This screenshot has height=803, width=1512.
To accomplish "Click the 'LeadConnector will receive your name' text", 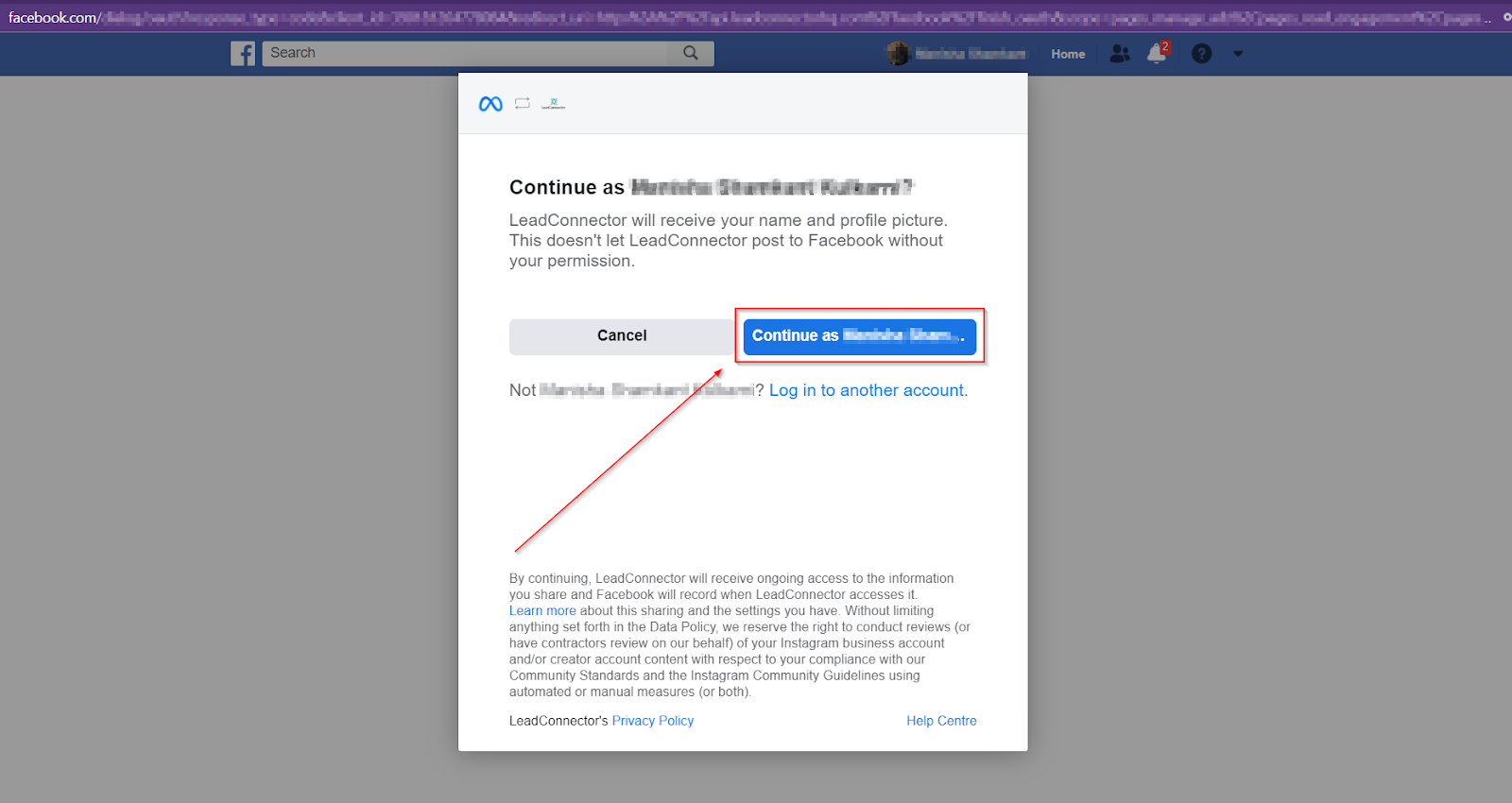I will click(728, 240).
